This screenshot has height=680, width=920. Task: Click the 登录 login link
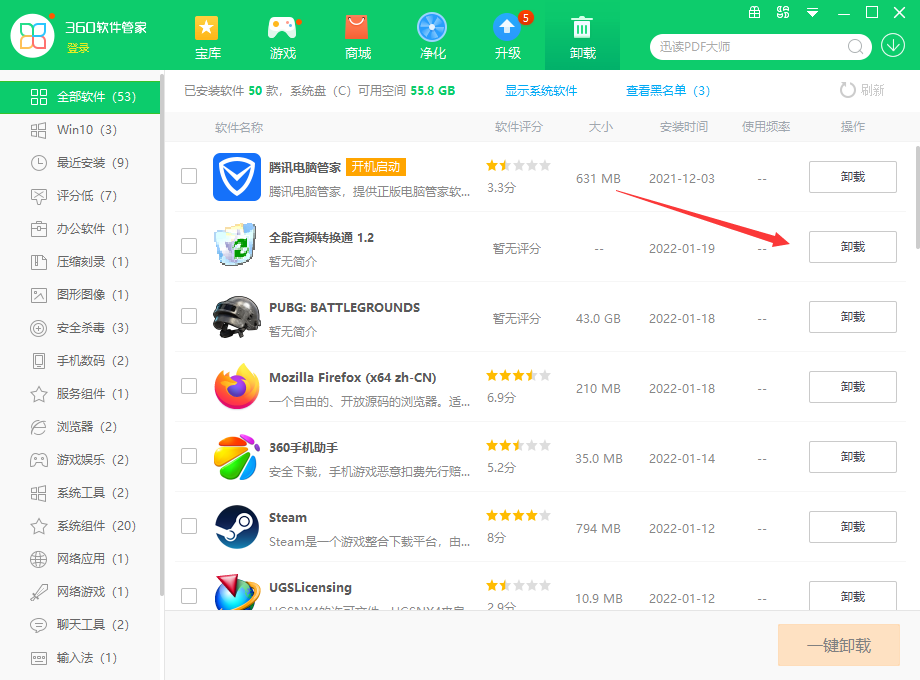[x=78, y=48]
